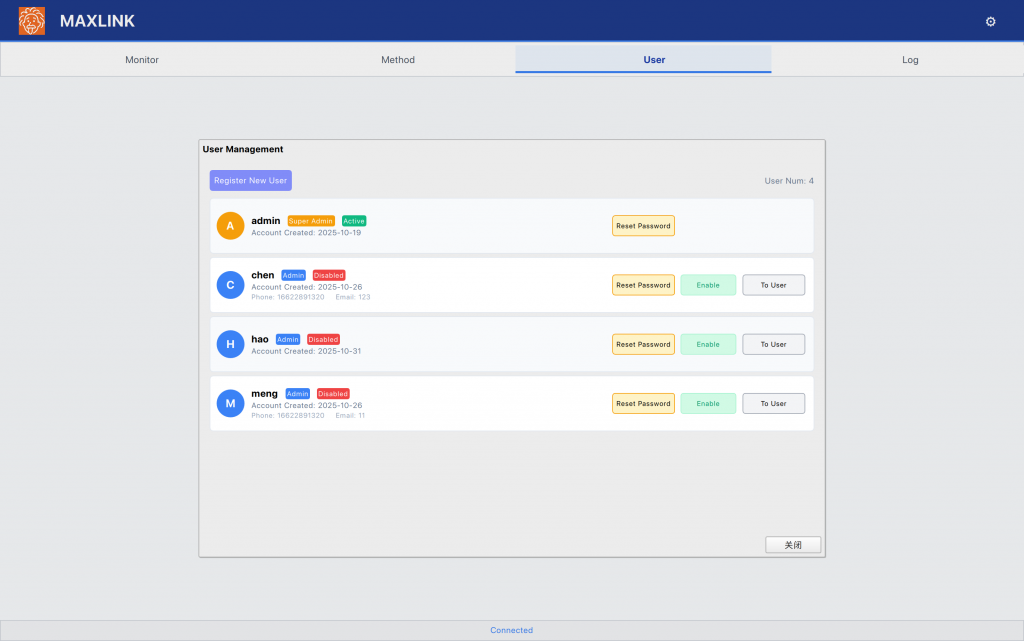Click chen's blue avatar icon
This screenshot has height=641, width=1024.
tap(230, 285)
